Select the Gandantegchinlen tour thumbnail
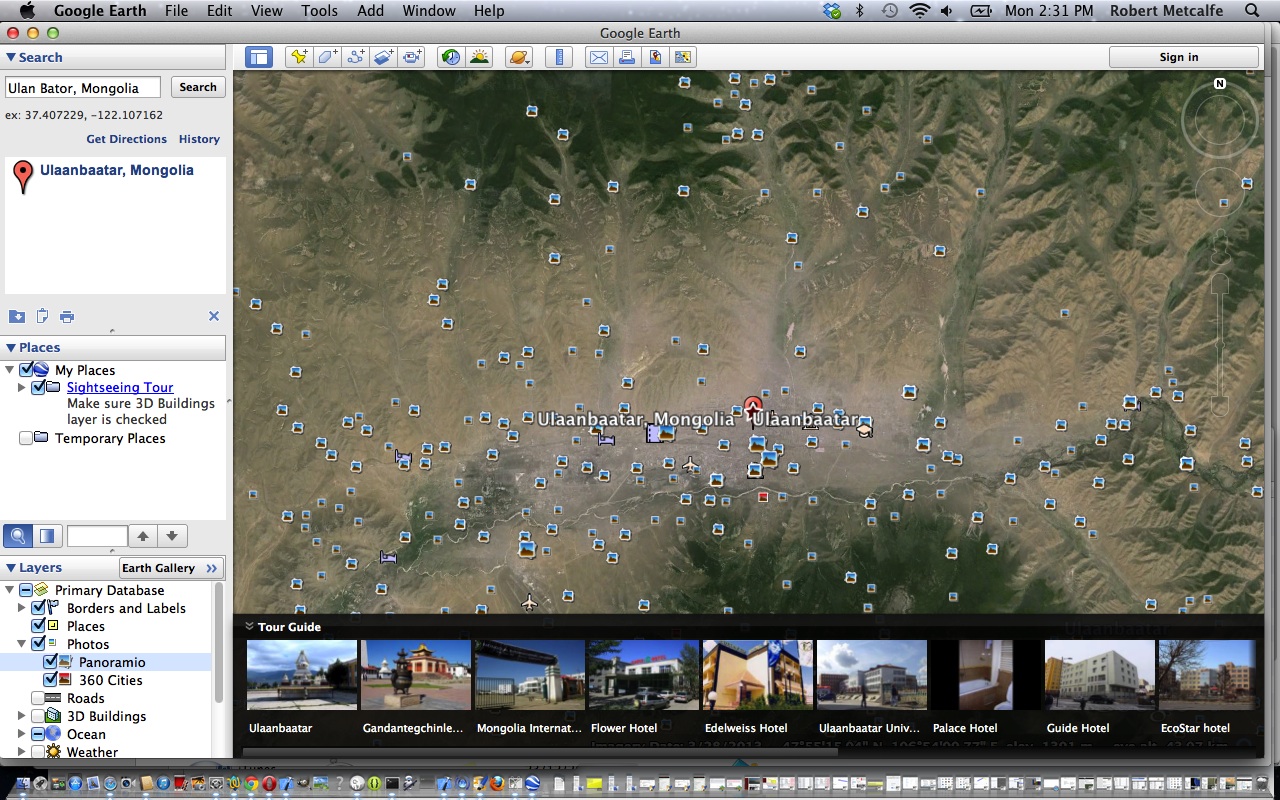This screenshot has height=800, width=1280. (415, 675)
